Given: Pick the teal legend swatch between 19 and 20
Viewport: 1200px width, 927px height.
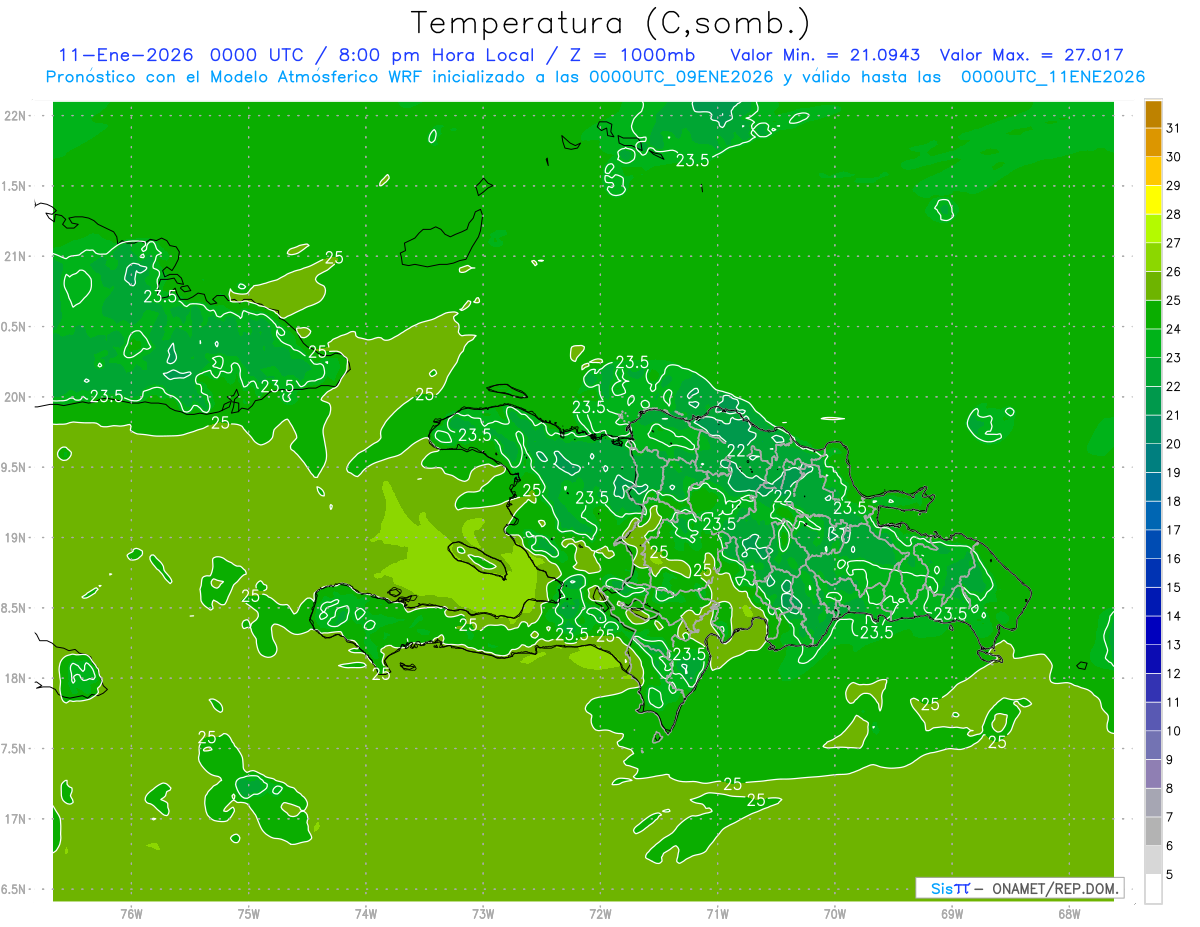Looking at the screenshot, I should (x=1153, y=458).
